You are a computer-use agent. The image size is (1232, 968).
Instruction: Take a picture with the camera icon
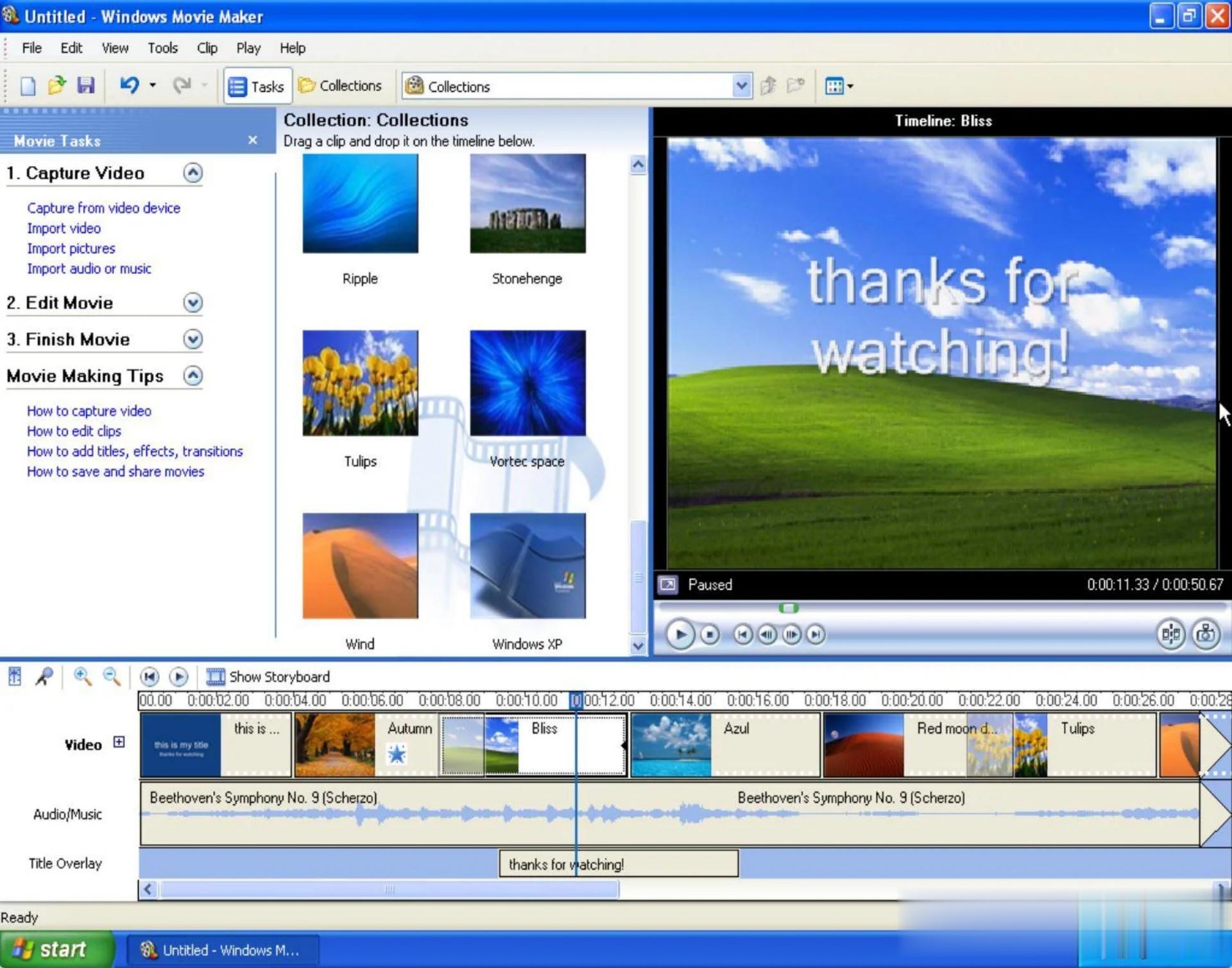pos(1206,634)
